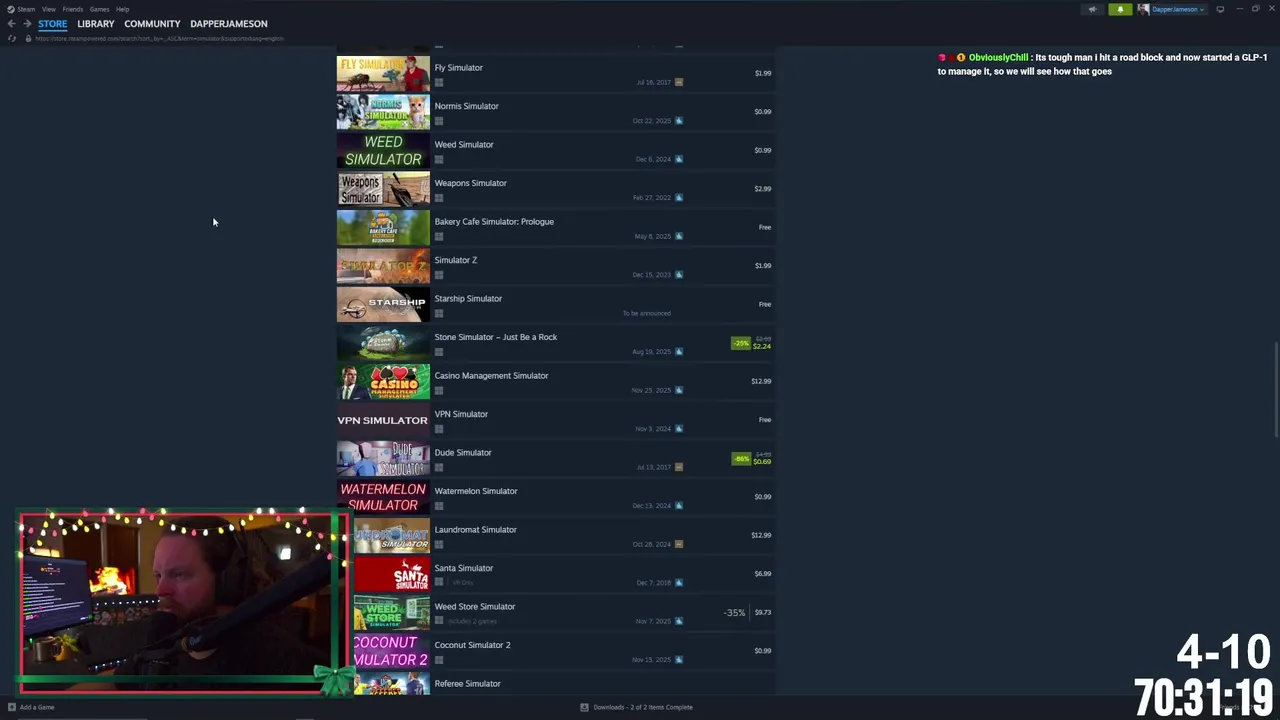Open the View menu
1280x720 pixels.
tap(48, 9)
